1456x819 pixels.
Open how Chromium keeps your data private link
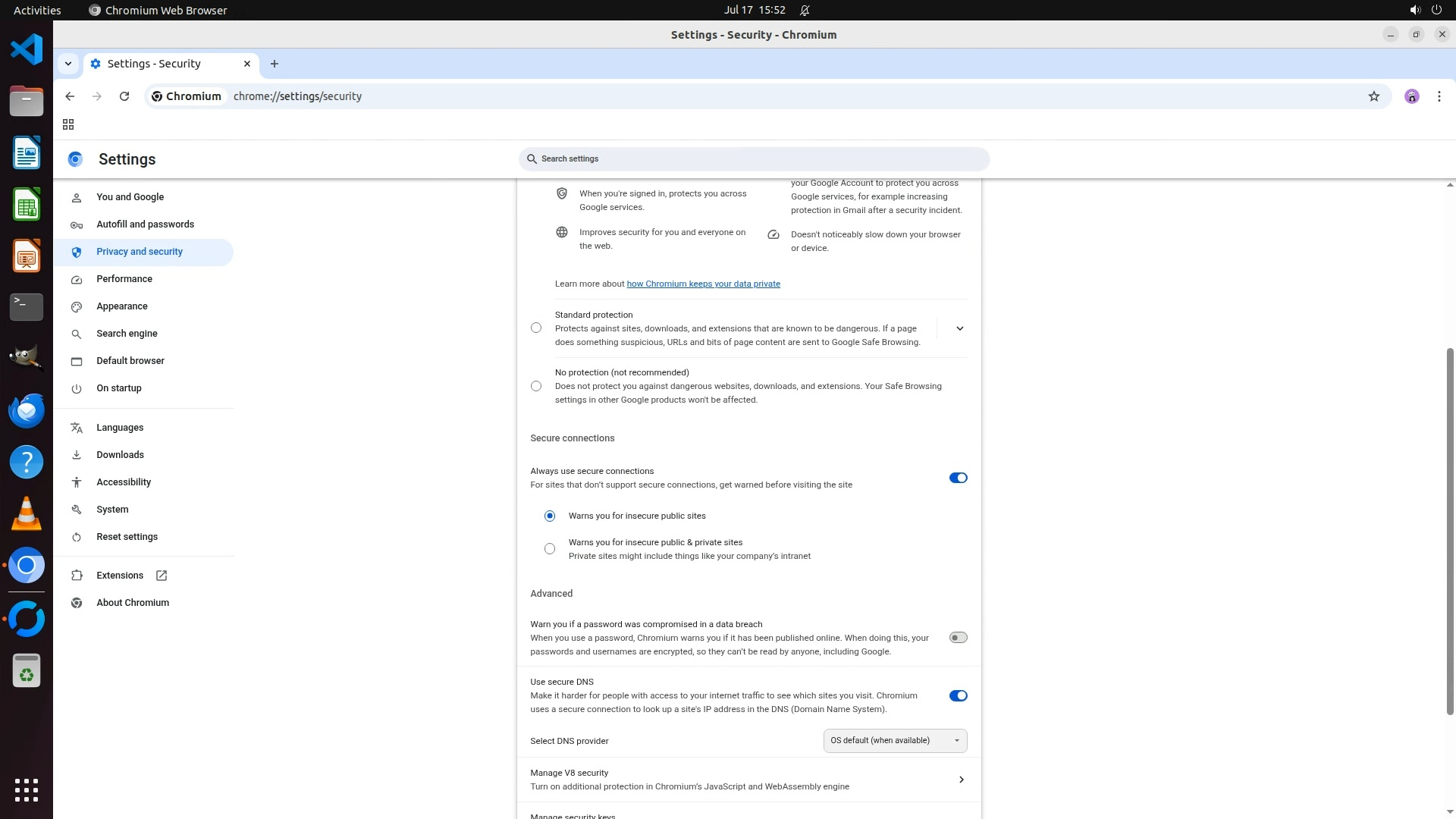tap(703, 284)
